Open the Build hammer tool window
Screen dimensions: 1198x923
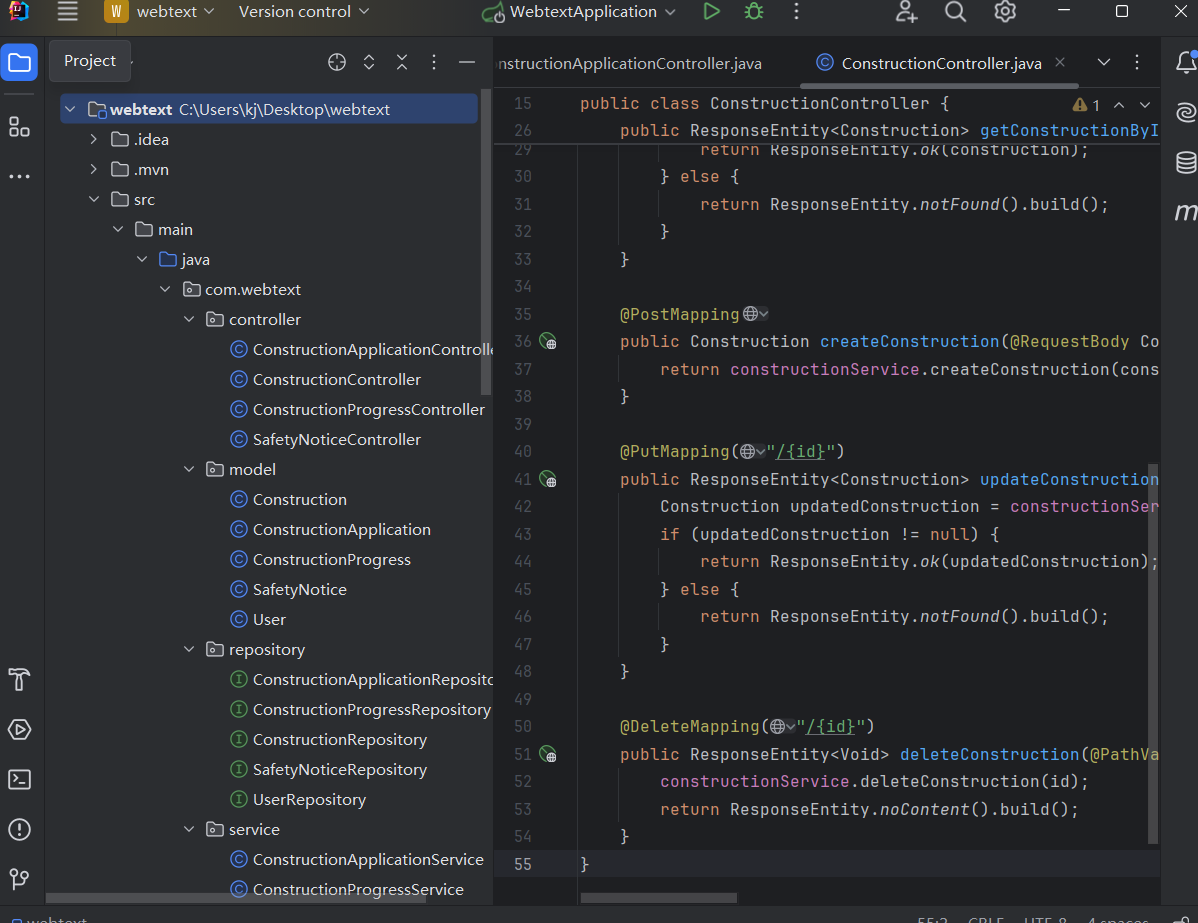[x=19, y=679]
